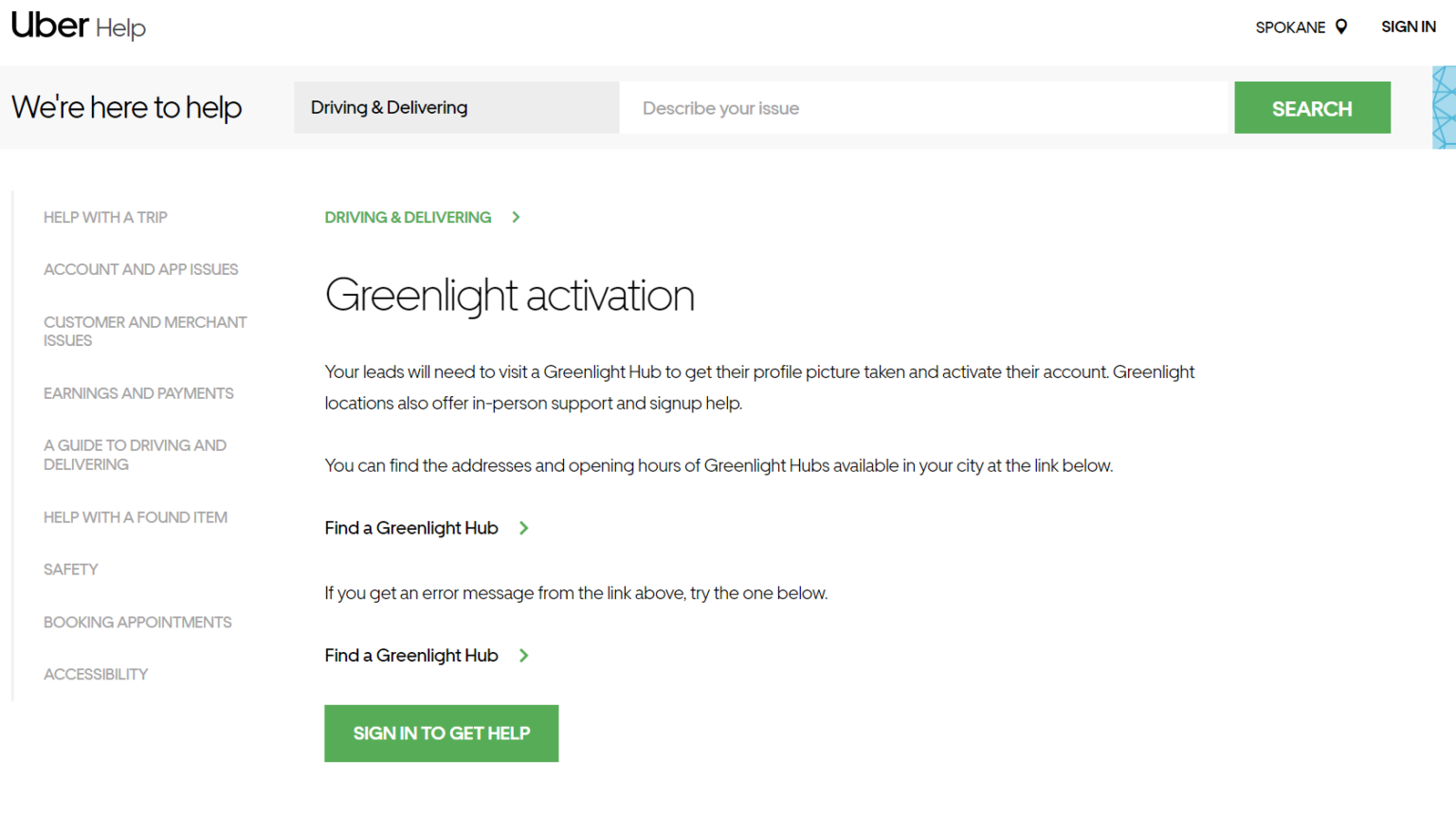Open the Safety help section
This screenshot has height=815, width=1456.
(71, 570)
